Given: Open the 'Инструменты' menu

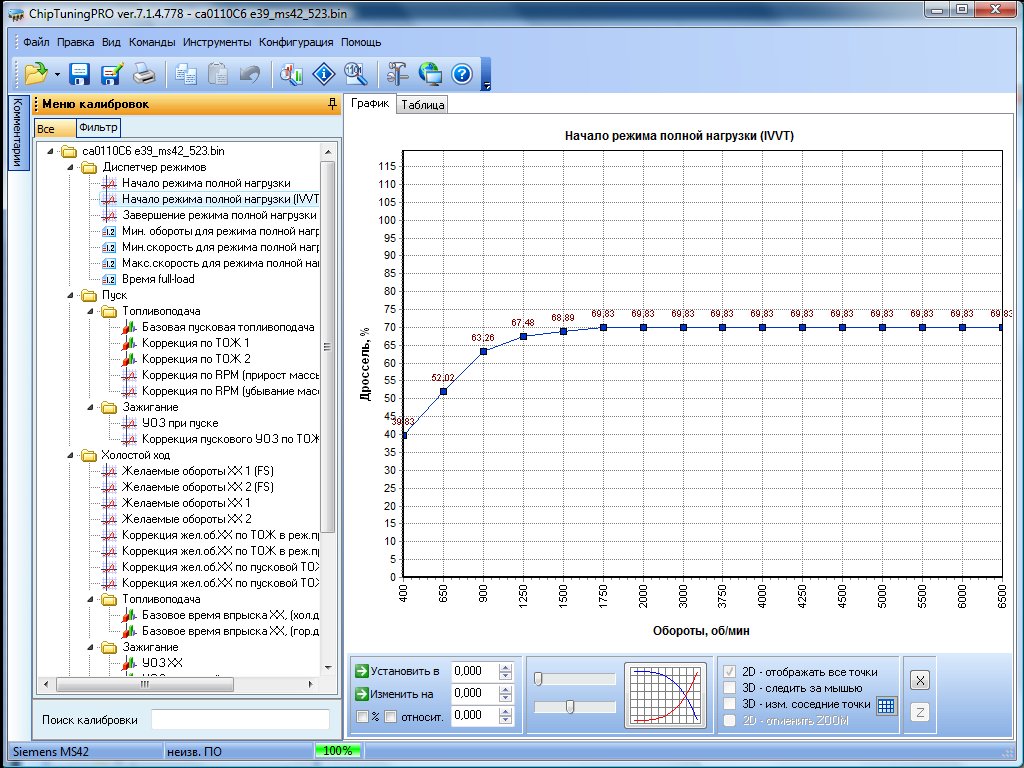Looking at the screenshot, I should tap(217, 43).
